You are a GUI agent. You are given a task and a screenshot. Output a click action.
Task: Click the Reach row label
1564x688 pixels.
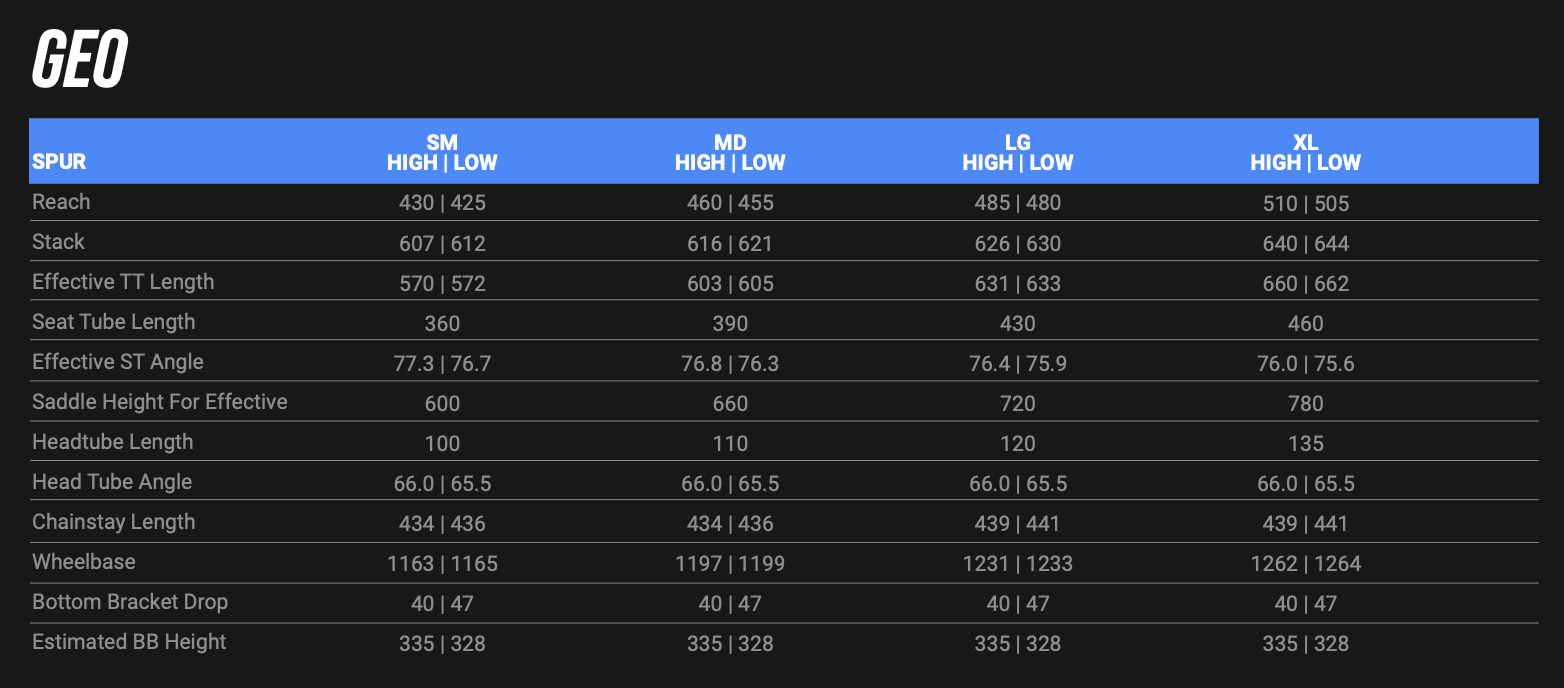coord(61,202)
